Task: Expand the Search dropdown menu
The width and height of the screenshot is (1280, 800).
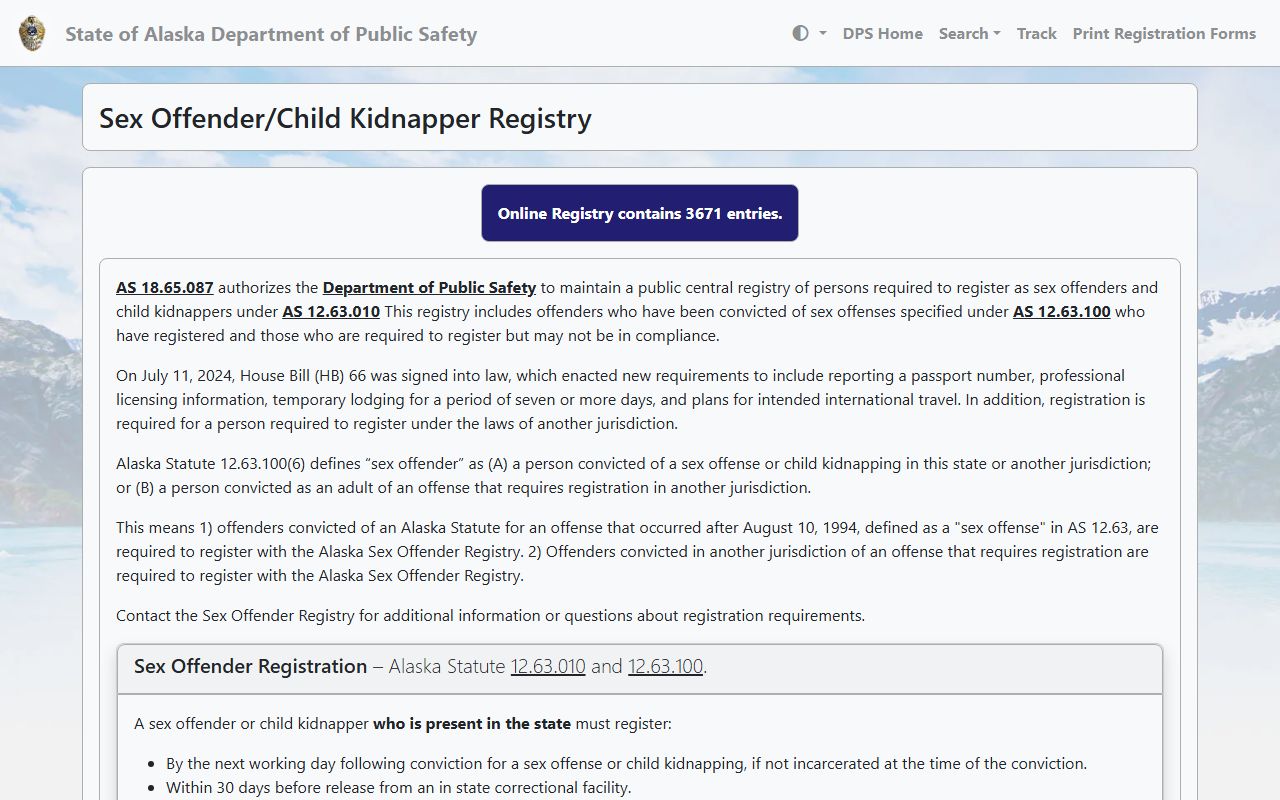Action: (969, 33)
